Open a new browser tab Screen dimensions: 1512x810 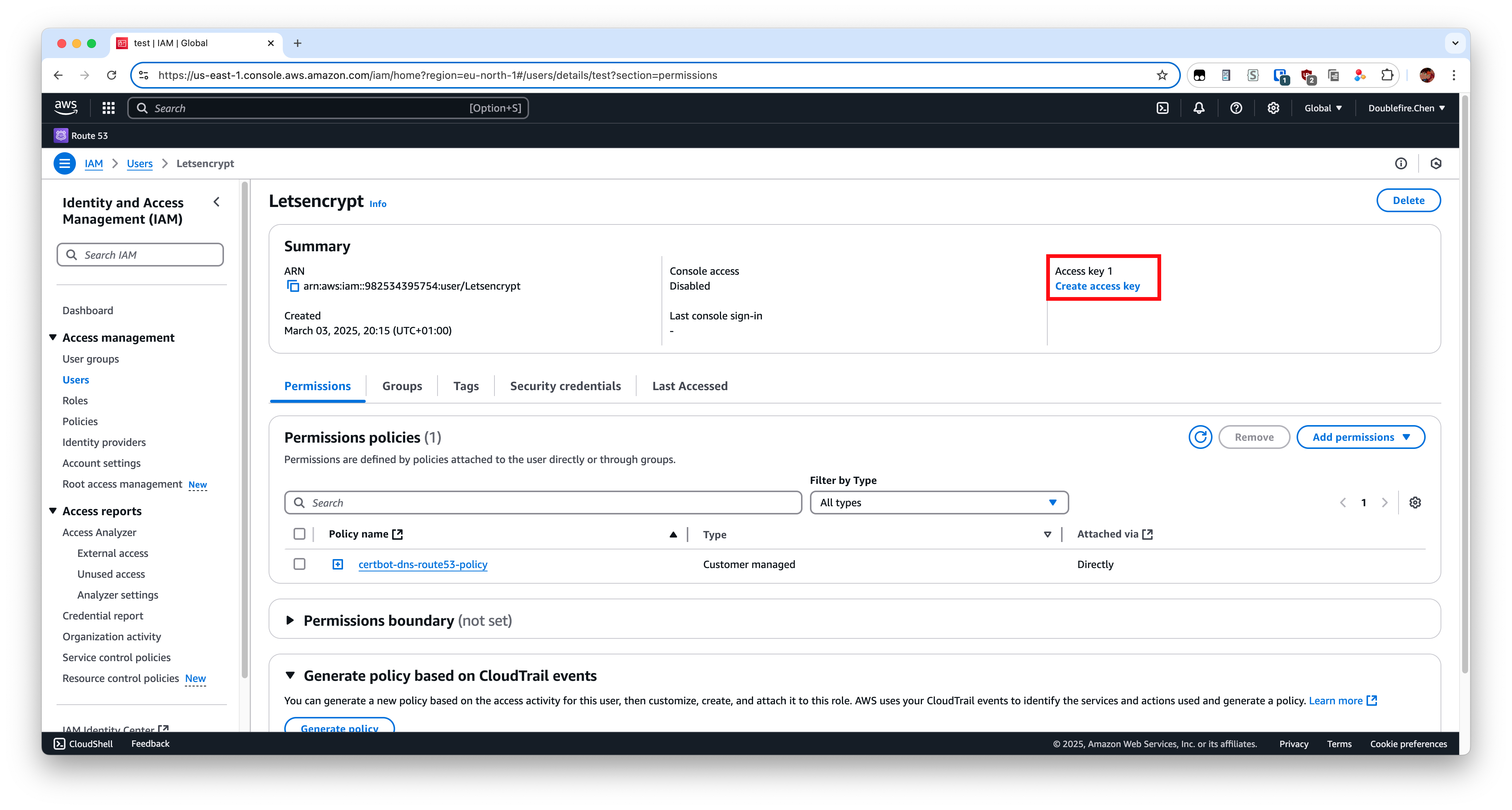click(x=298, y=44)
